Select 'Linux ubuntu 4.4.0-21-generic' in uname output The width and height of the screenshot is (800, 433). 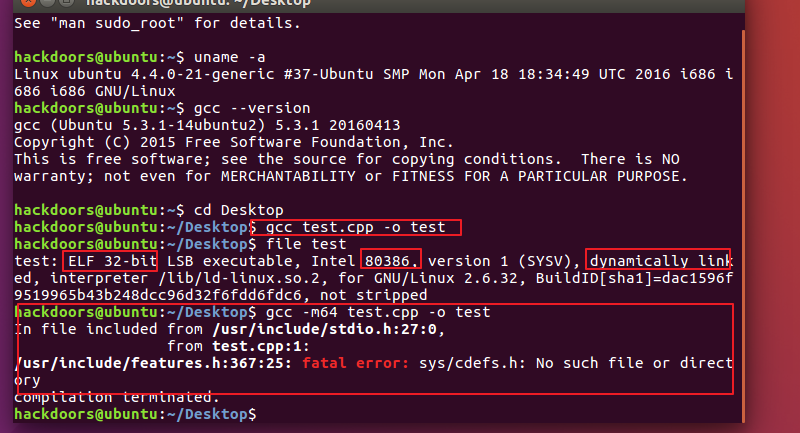(x=144, y=74)
